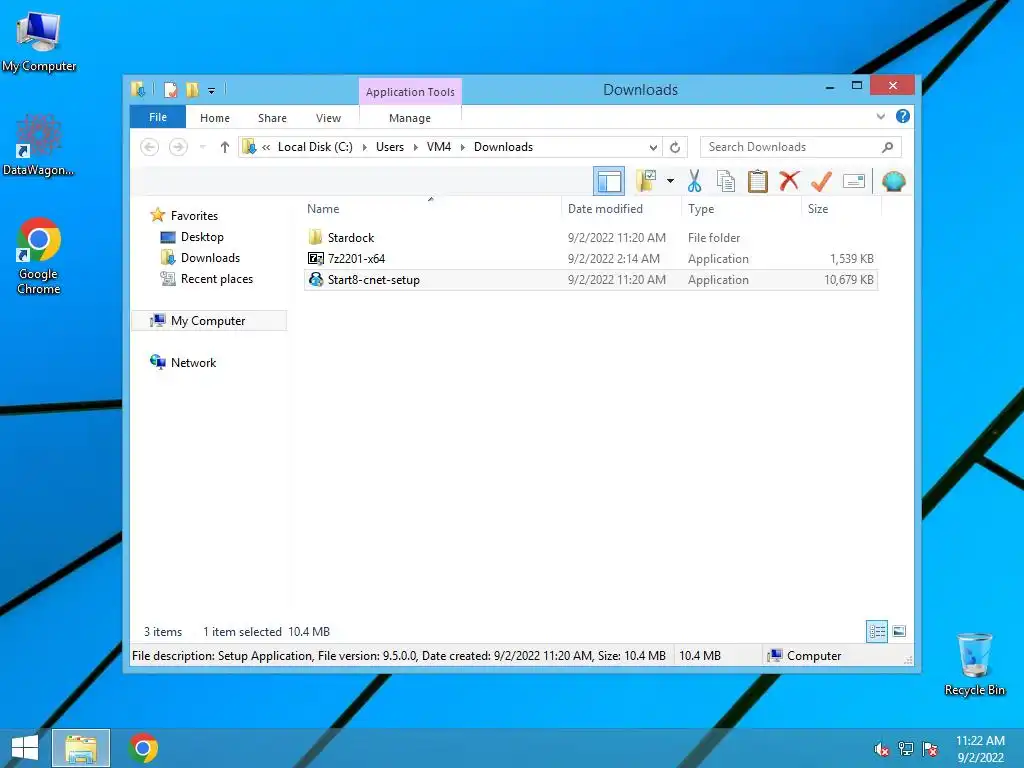Refresh the Downloads folder view
Screen dimensions: 1024x768
tap(675, 147)
